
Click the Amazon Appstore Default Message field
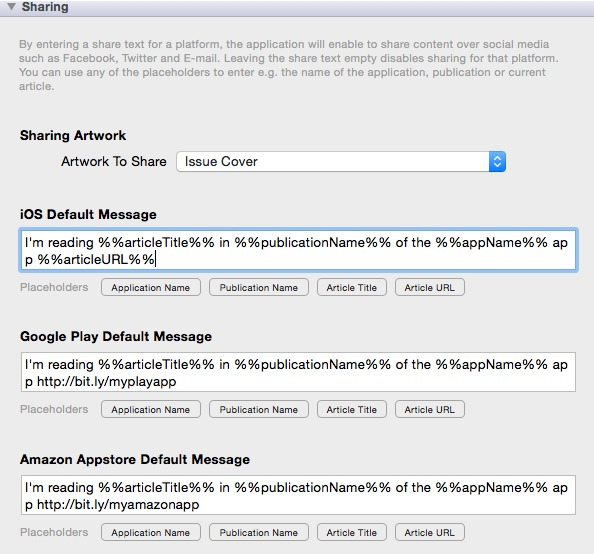coord(298,495)
